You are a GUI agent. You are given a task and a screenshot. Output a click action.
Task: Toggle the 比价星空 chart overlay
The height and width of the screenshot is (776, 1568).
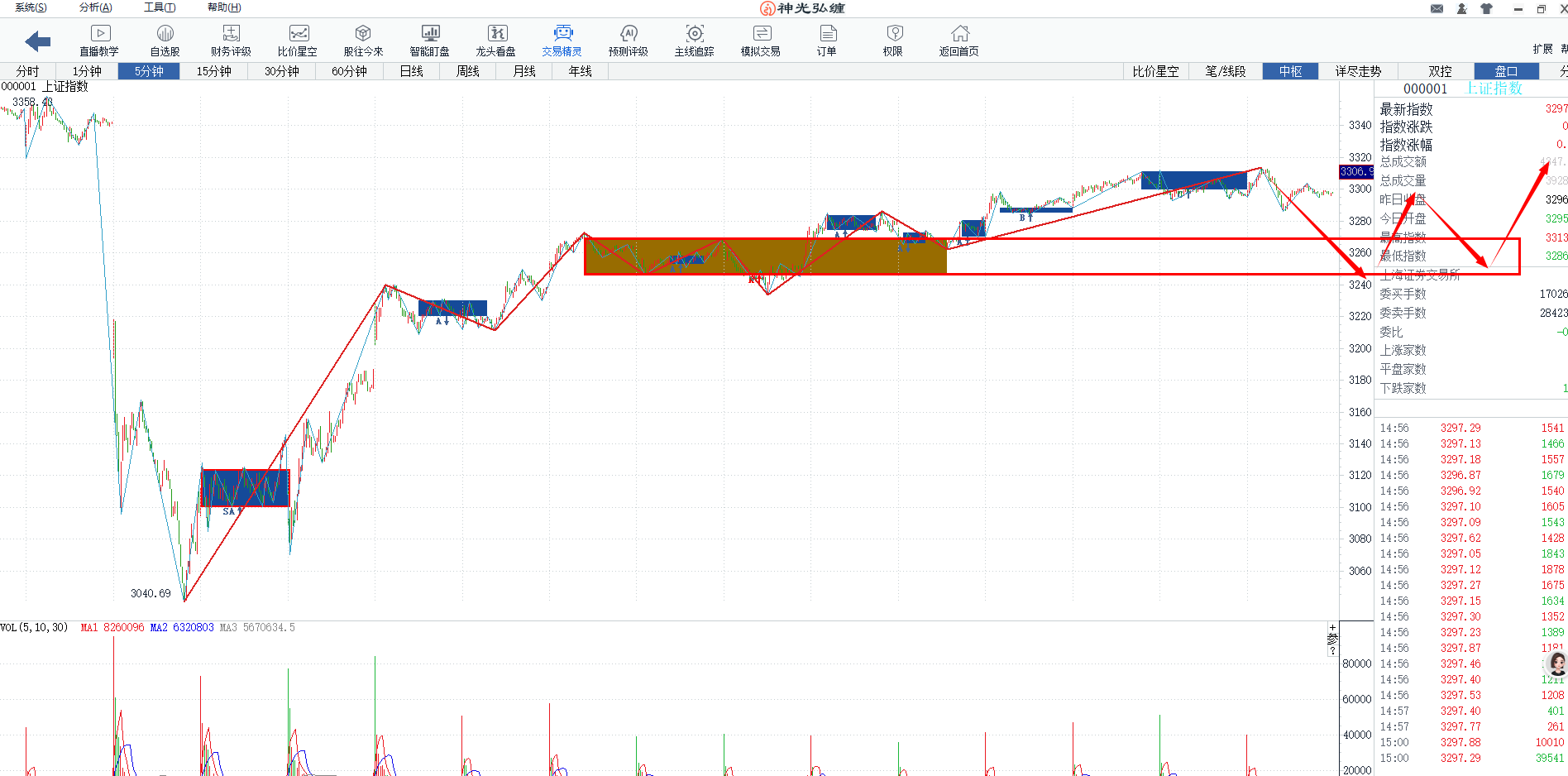(x=1155, y=71)
